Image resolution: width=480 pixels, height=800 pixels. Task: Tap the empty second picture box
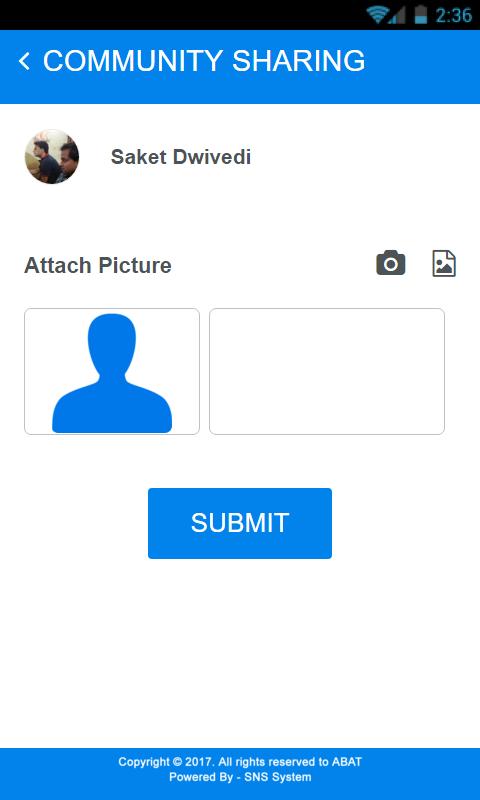tap(327, 371)
